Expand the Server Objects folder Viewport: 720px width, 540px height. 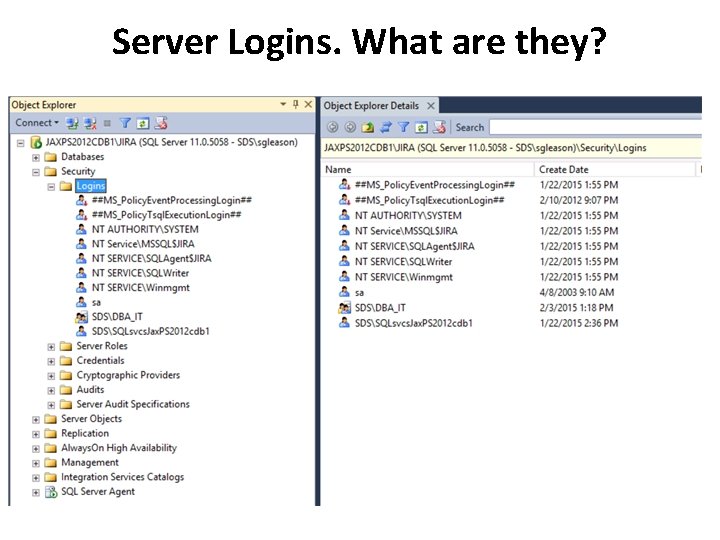coord(36,420)
